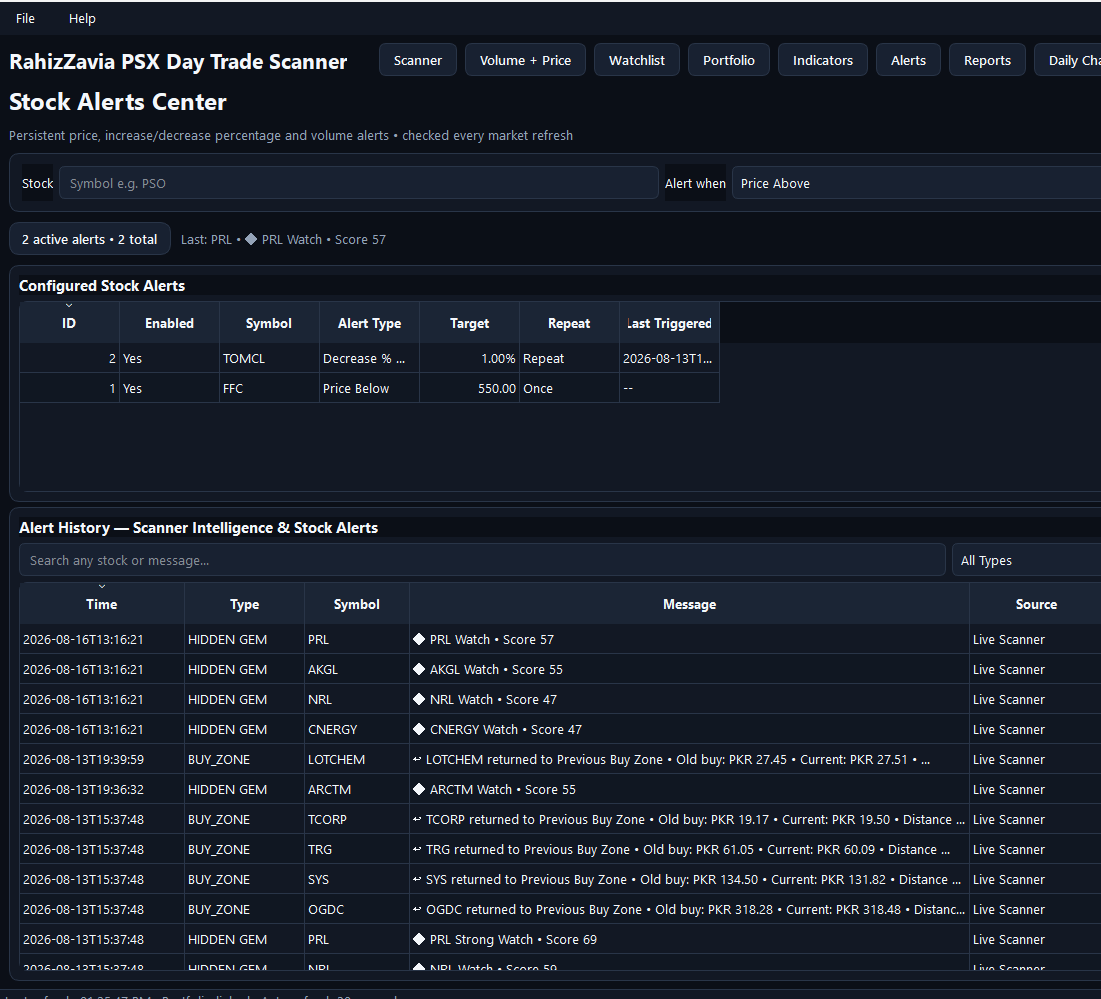Open the Daily Chart tab at right edge

coord(1069,60)
